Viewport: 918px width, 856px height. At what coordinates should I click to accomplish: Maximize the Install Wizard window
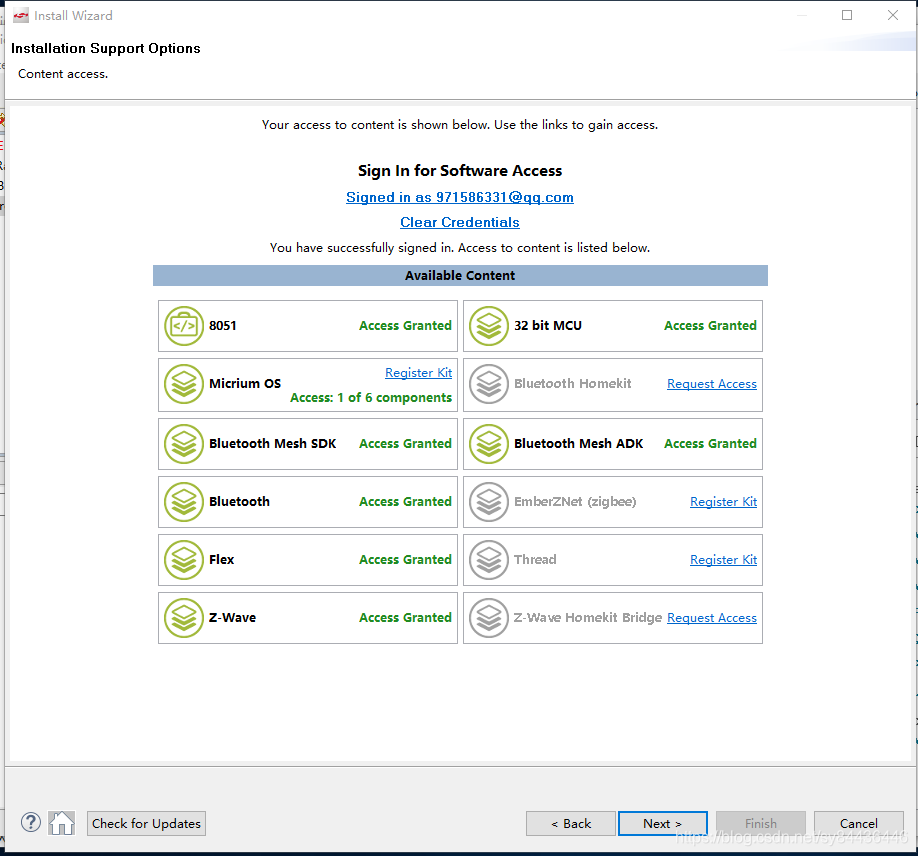pos(847,15)
